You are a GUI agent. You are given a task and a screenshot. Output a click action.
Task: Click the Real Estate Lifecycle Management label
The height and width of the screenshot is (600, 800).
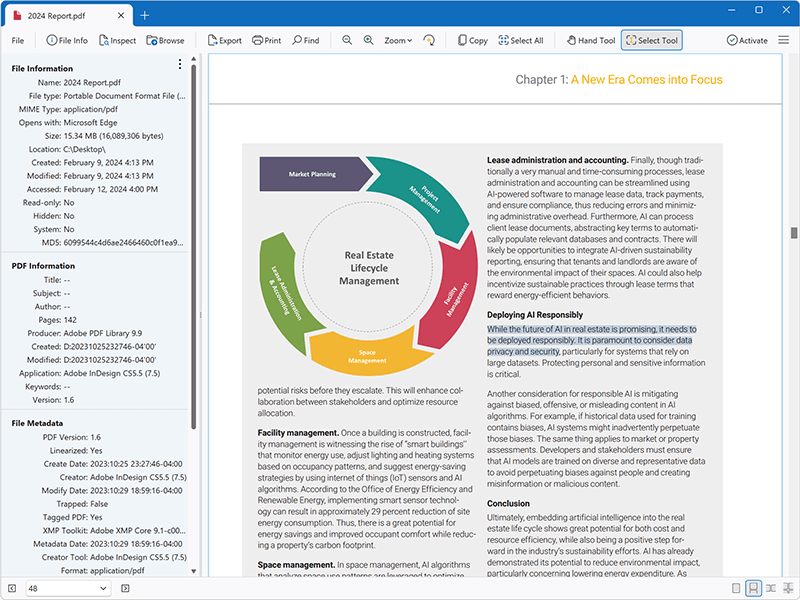(369, 268)
